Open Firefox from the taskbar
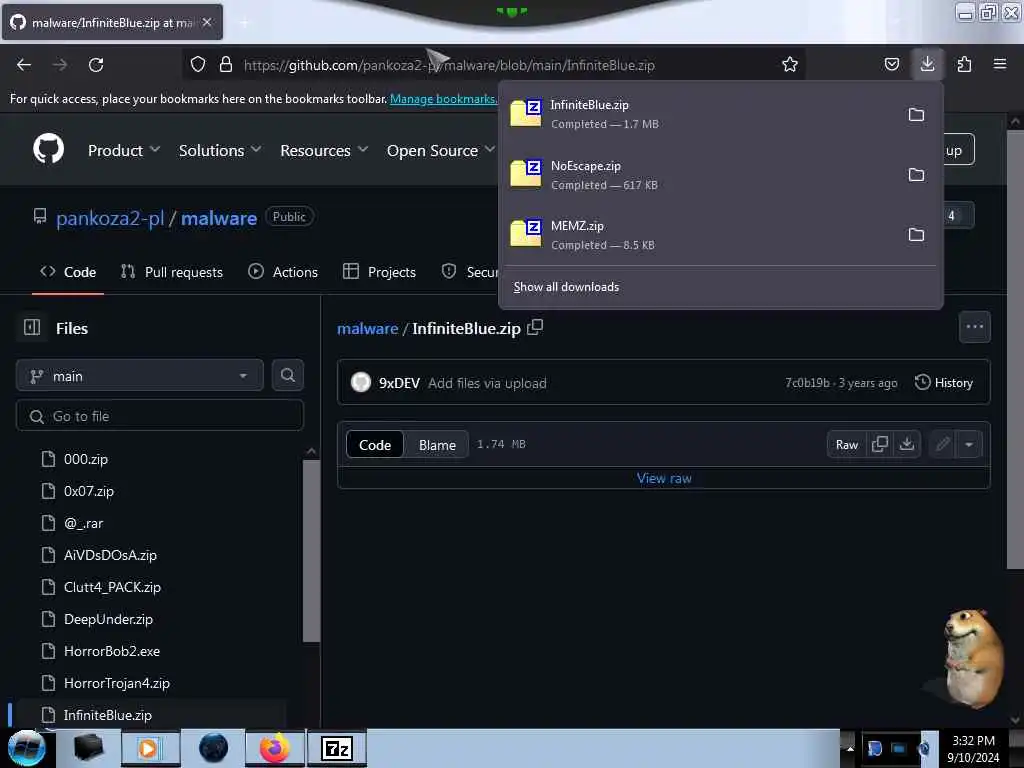 [x=274, y=748]
